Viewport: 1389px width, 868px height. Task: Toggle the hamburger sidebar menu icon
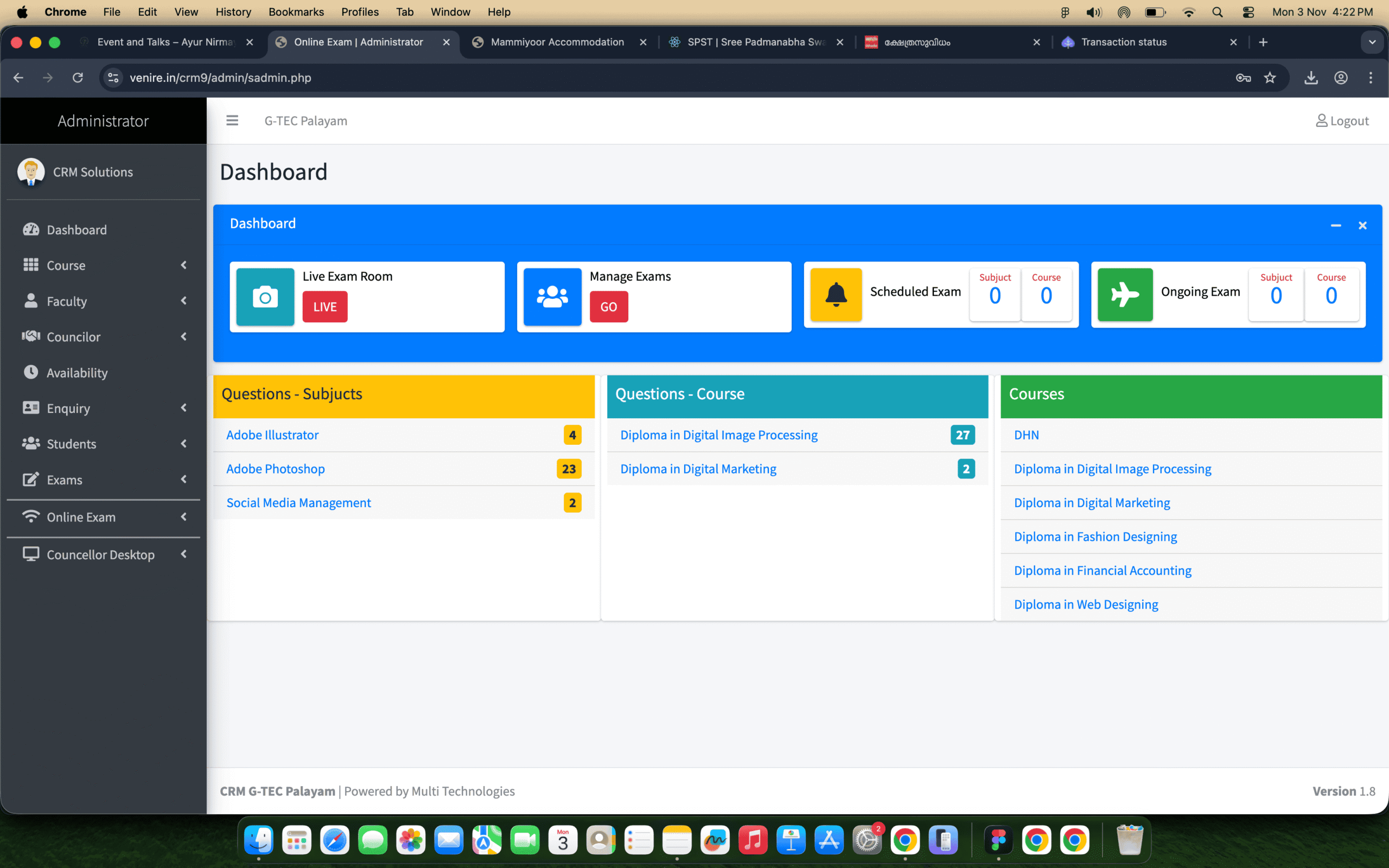coord(232,120)
